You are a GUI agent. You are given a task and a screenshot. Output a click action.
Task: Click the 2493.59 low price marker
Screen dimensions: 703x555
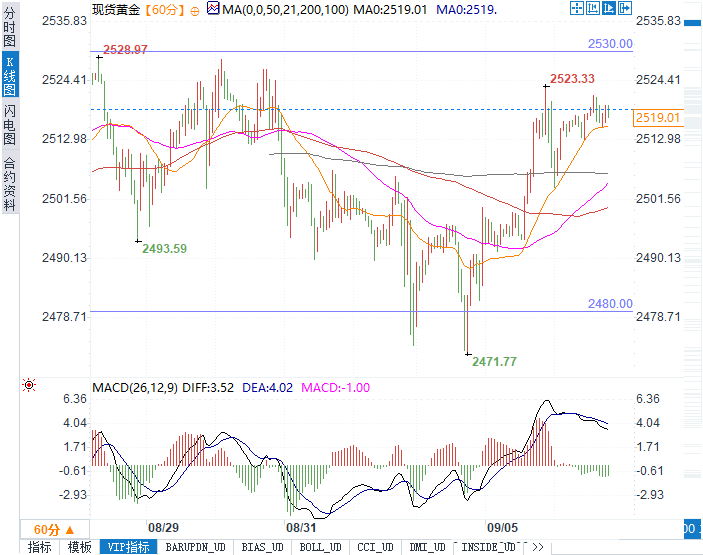(x=165, y=248)
